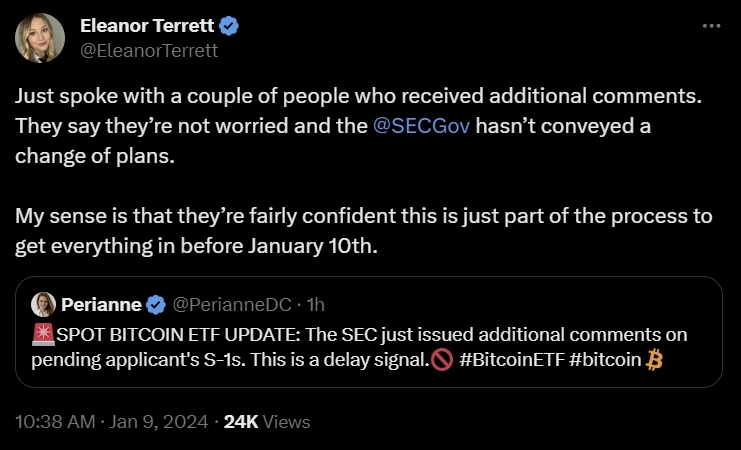Select the Perianne display name
741x450 pixels.
click(100, 304)
